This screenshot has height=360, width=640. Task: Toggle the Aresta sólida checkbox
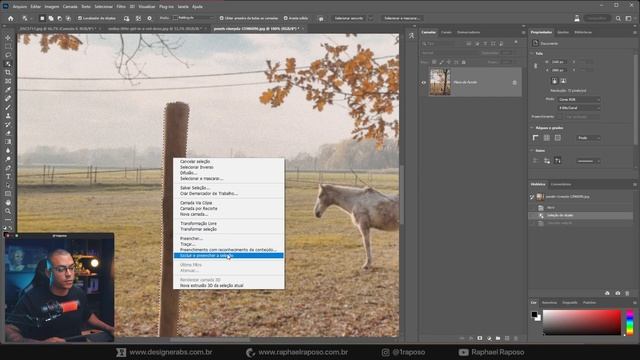pos(286,18)
